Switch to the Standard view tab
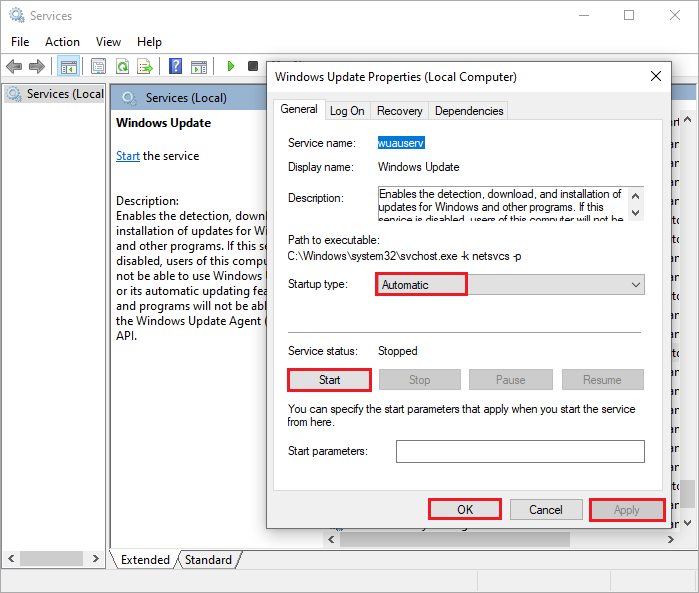Image resolution: width=699 pixels, height=593 pixels. [x=208, y=560]
